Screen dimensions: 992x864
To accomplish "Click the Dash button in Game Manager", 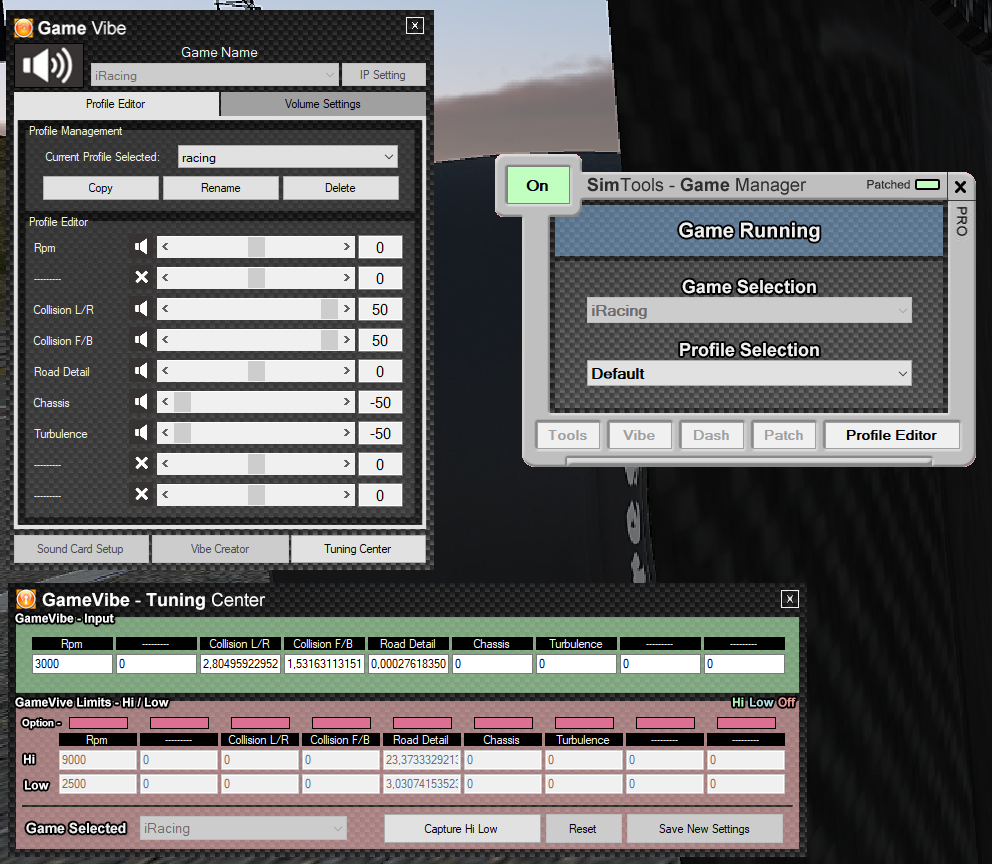I will point(711,435).
